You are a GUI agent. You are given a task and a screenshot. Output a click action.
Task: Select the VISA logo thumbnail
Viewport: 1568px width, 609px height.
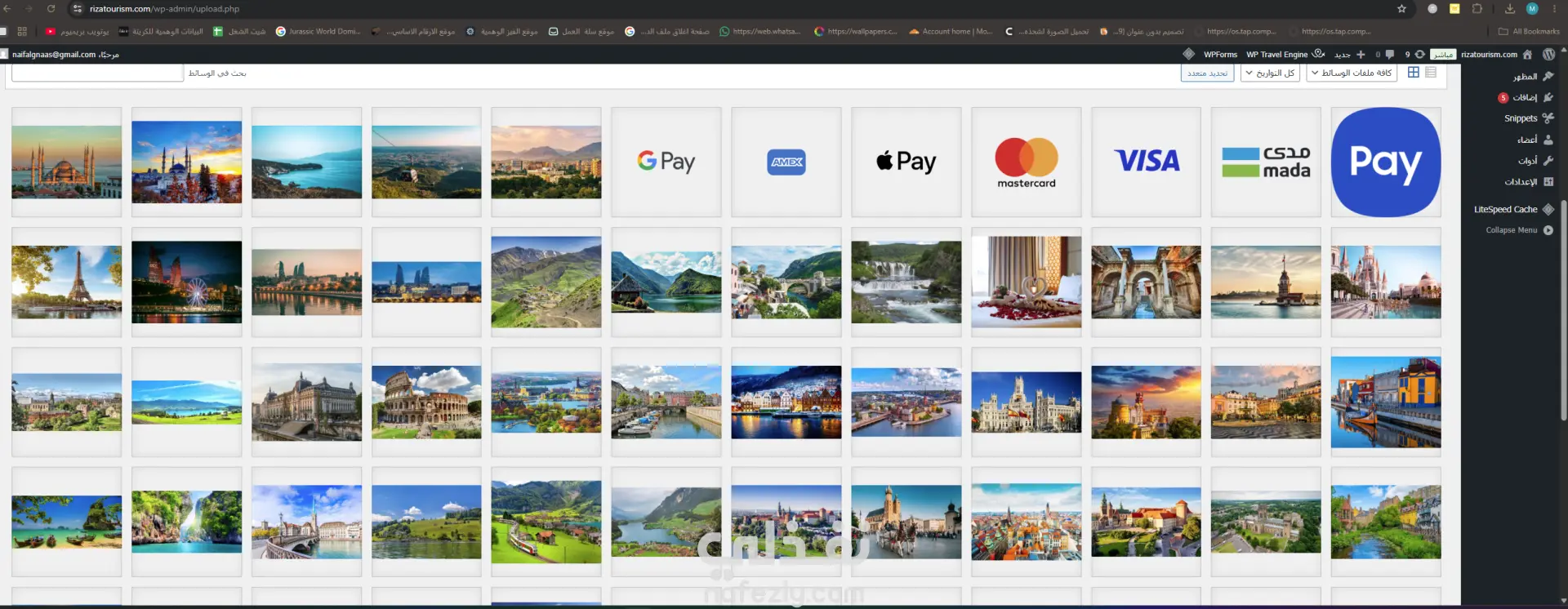[x=1147, y=162]
